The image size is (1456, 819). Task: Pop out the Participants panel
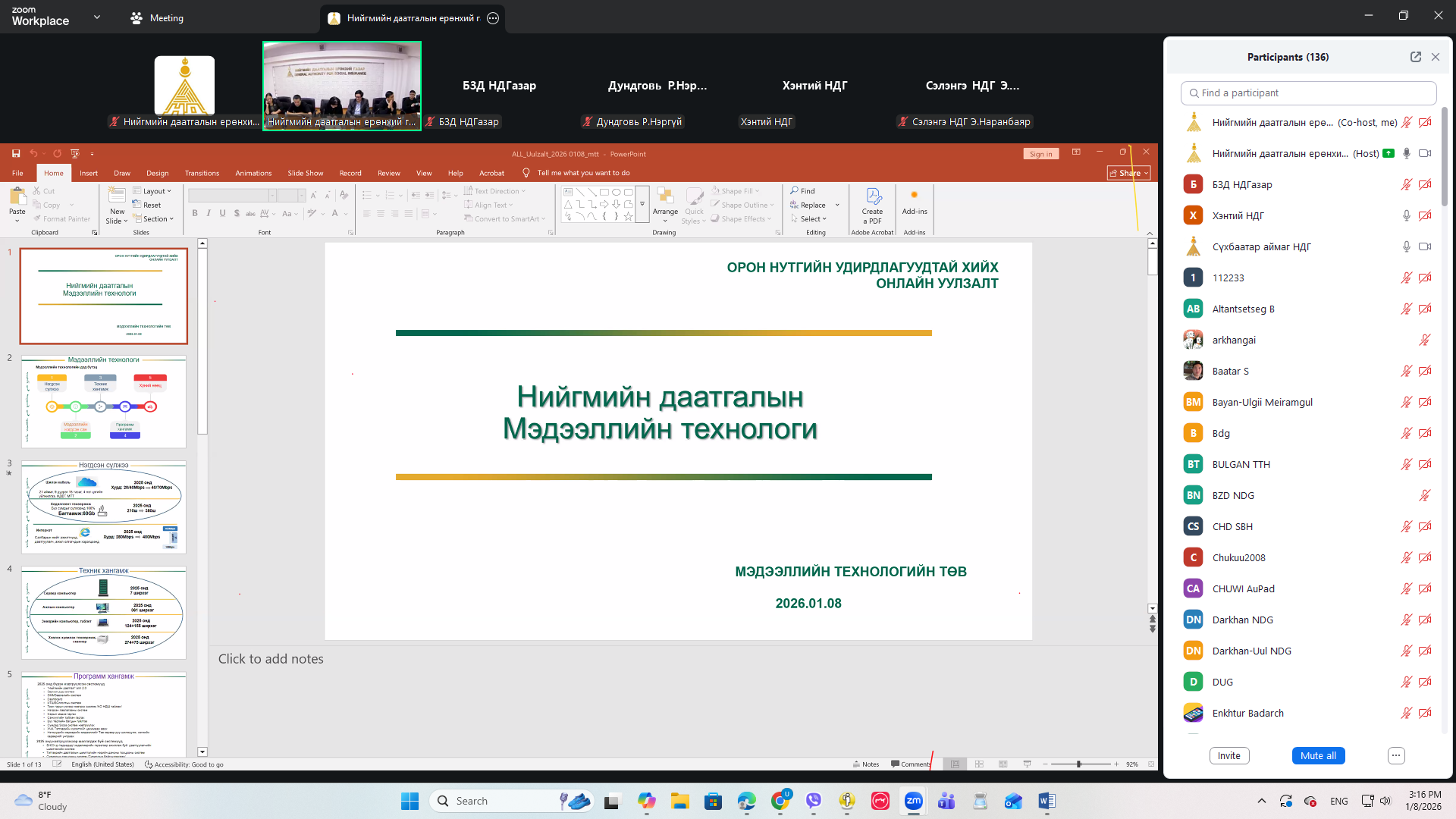pos(1415,57)
